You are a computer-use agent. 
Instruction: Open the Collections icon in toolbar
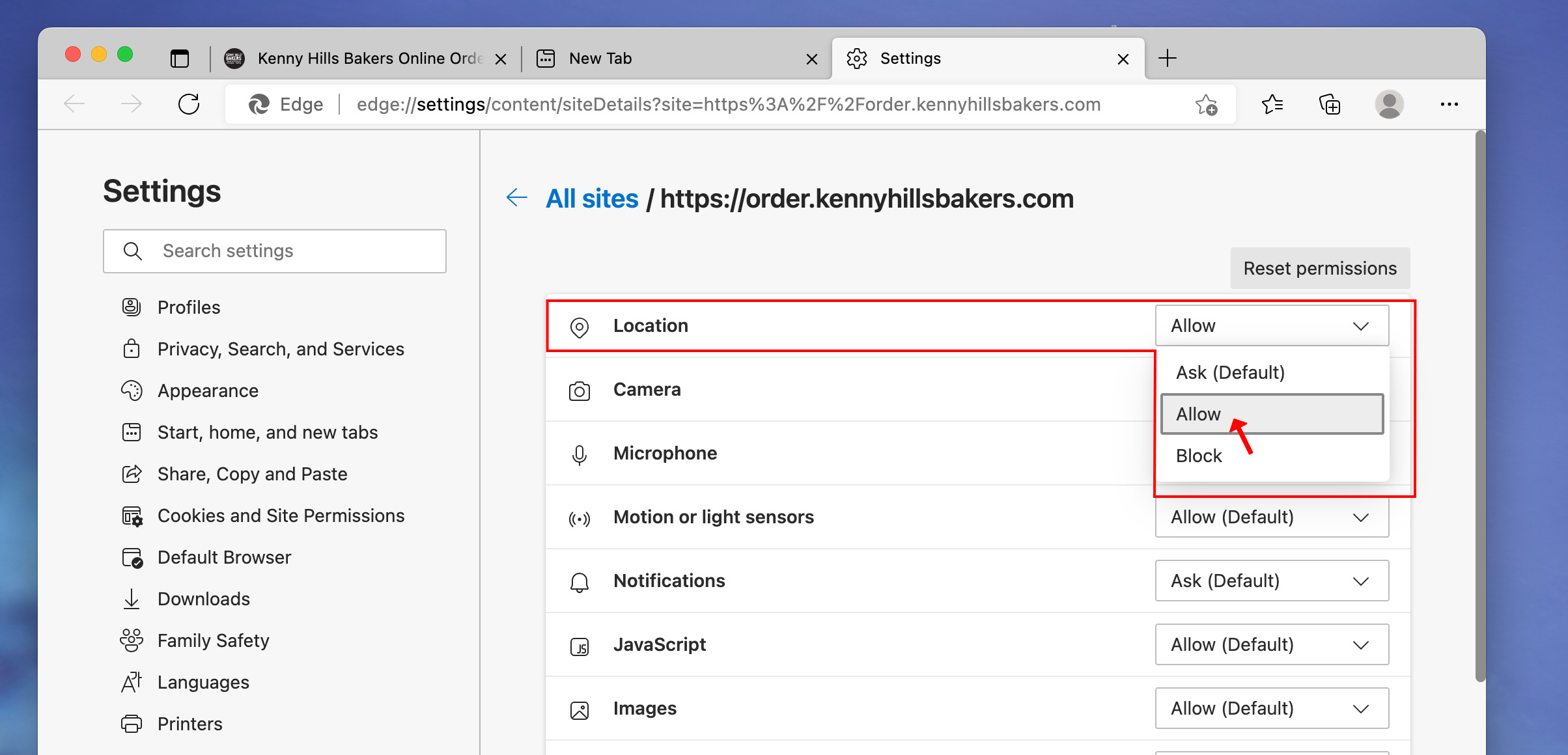tap(1329, 104)
